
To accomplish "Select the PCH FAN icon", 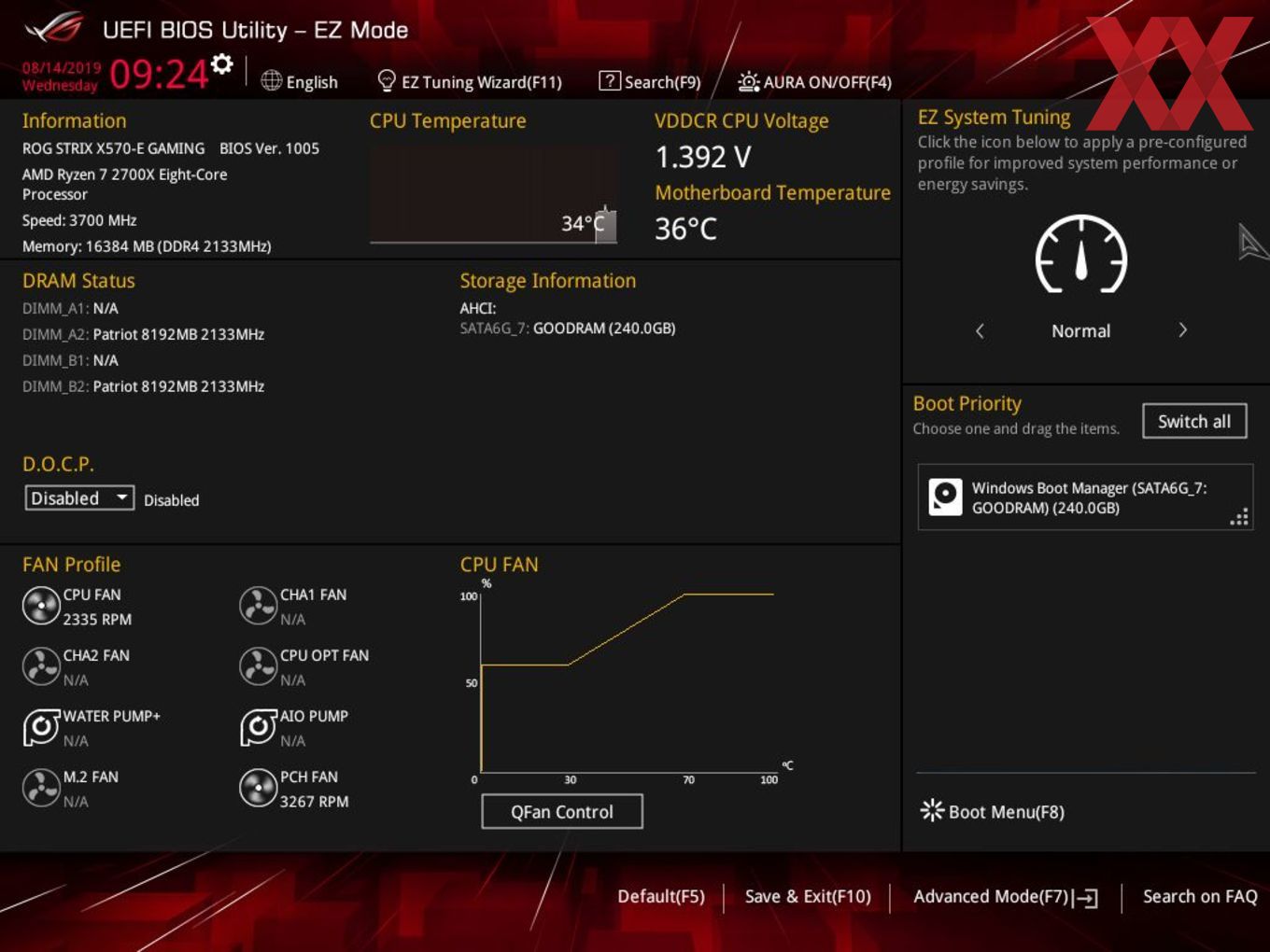I will pyautogui.click(x=258, y=788).
